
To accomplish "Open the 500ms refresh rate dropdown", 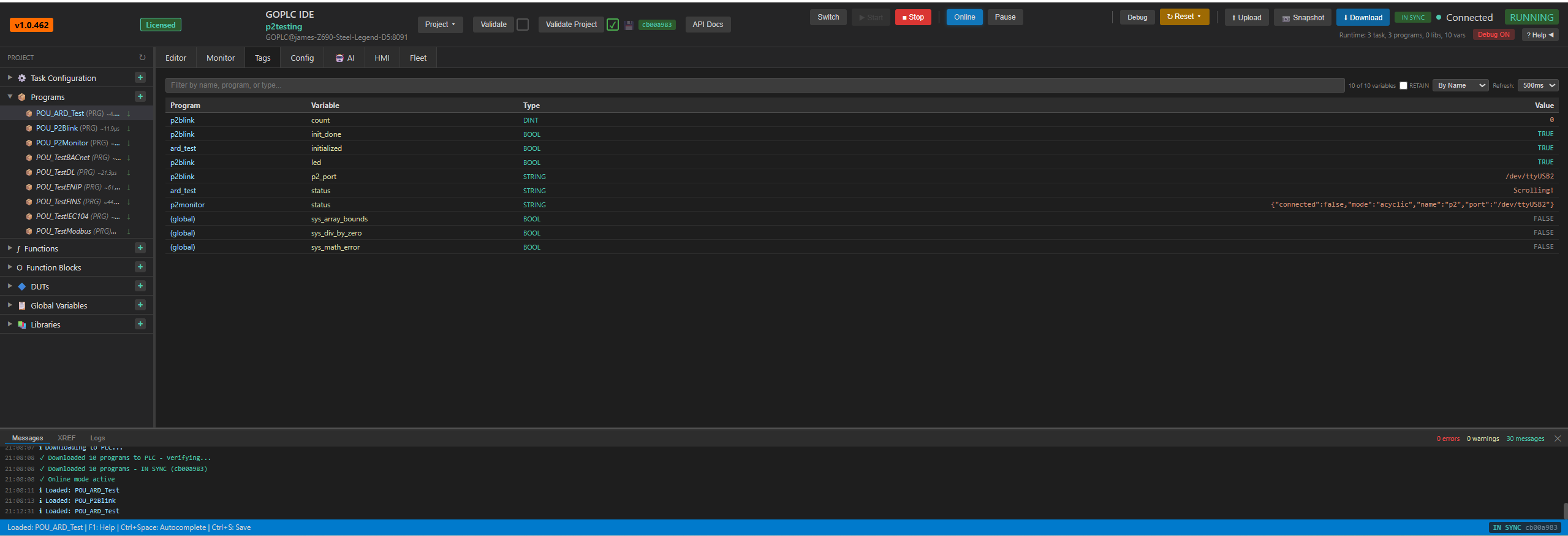I will click(1538, 85).
